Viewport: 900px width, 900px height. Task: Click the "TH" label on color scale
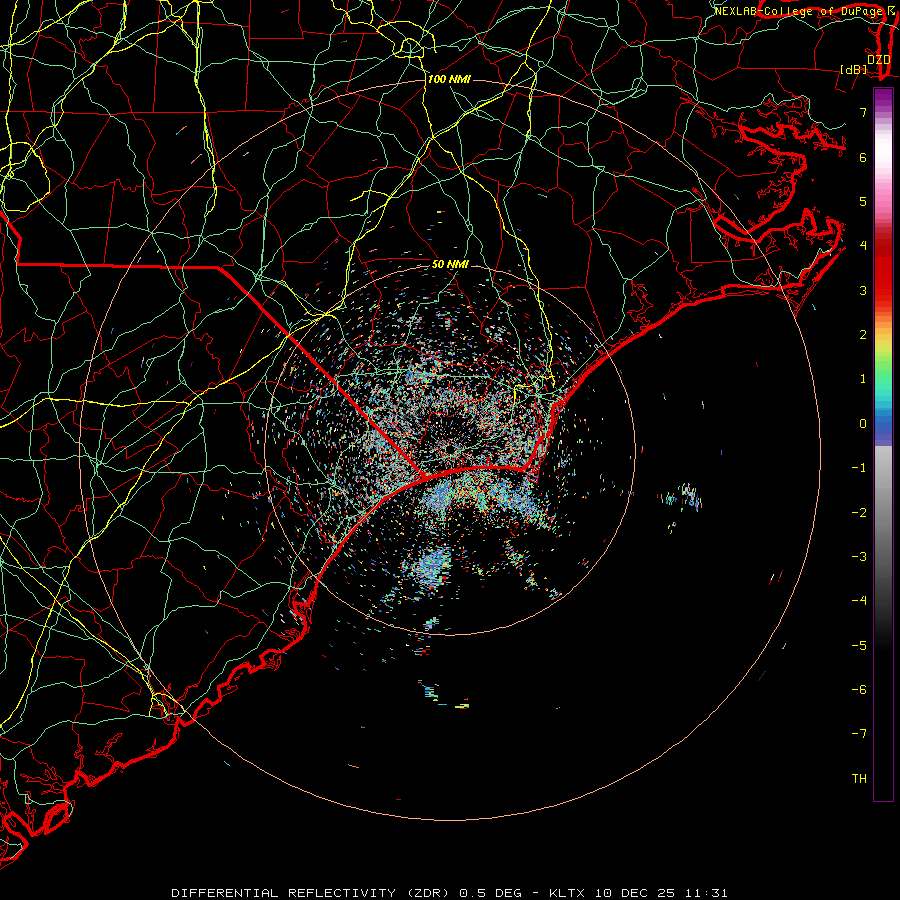click(859, 779)
